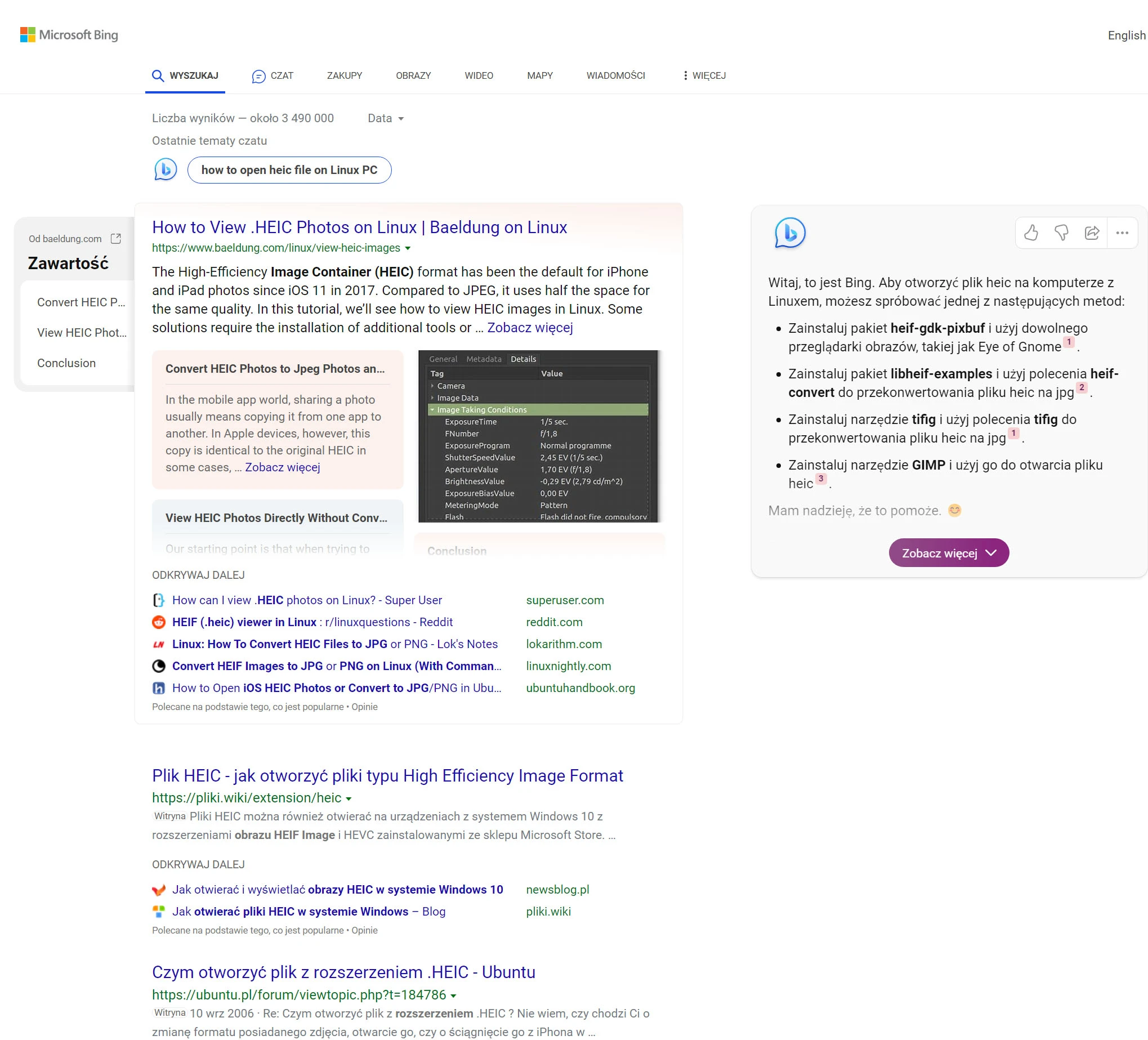Click the EXIF details screenshot thumbnail

[539, 436]
